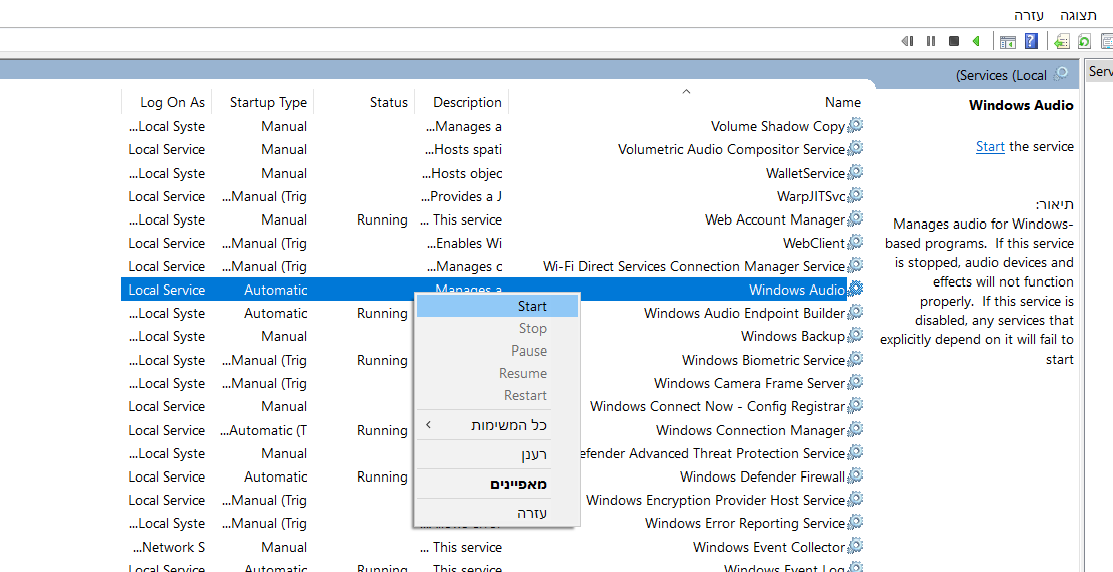This screenshot has width=1113, height=572.
Task: Click the green Start Service toolbar arrow
Action: pyautogui.click(x=975, y=41)
